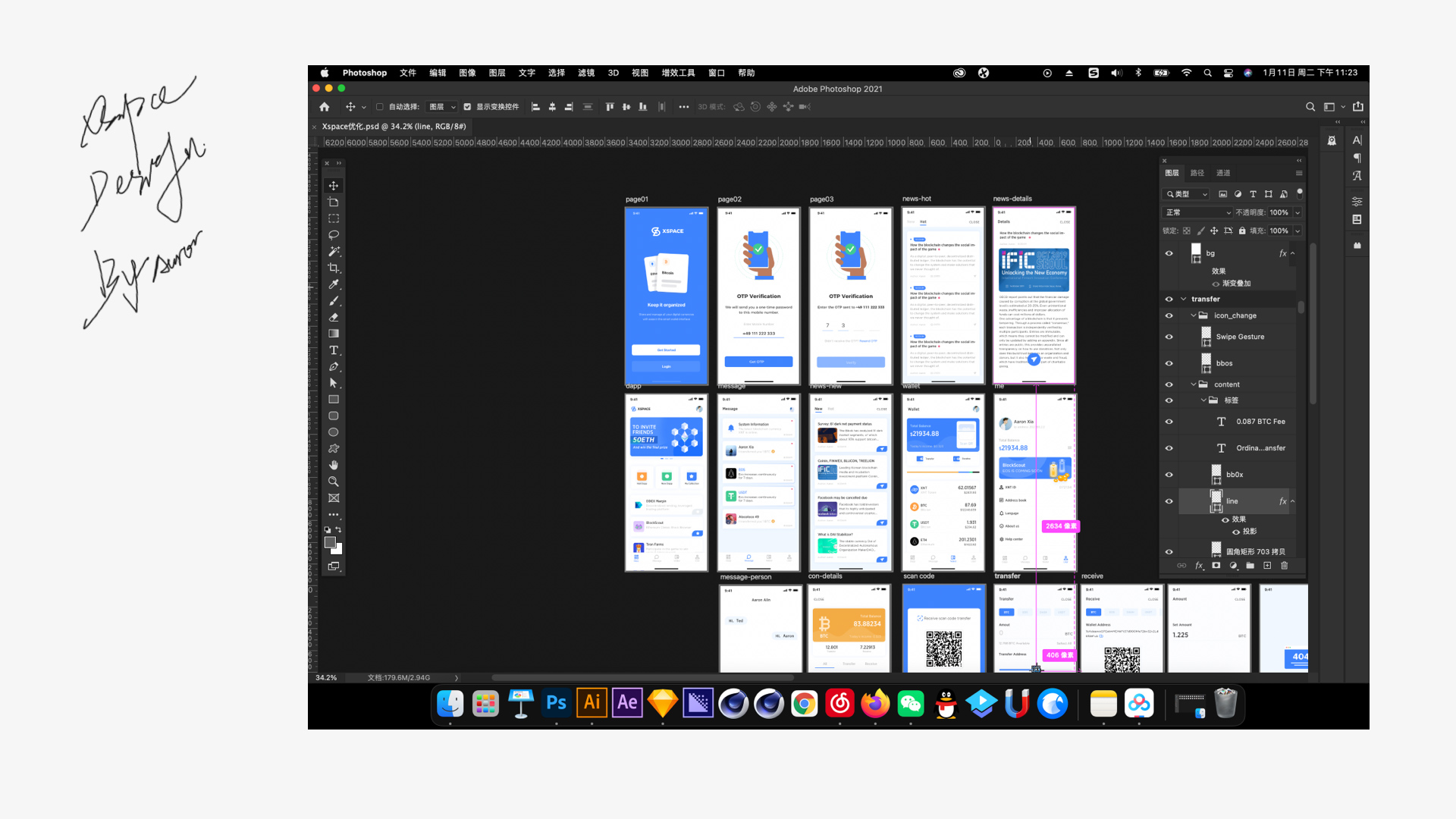Open the layer styles fx button
Image resolution: width=1456 pixels, height=819 pixels.
pyautogui.click(x=1199, y=566)
